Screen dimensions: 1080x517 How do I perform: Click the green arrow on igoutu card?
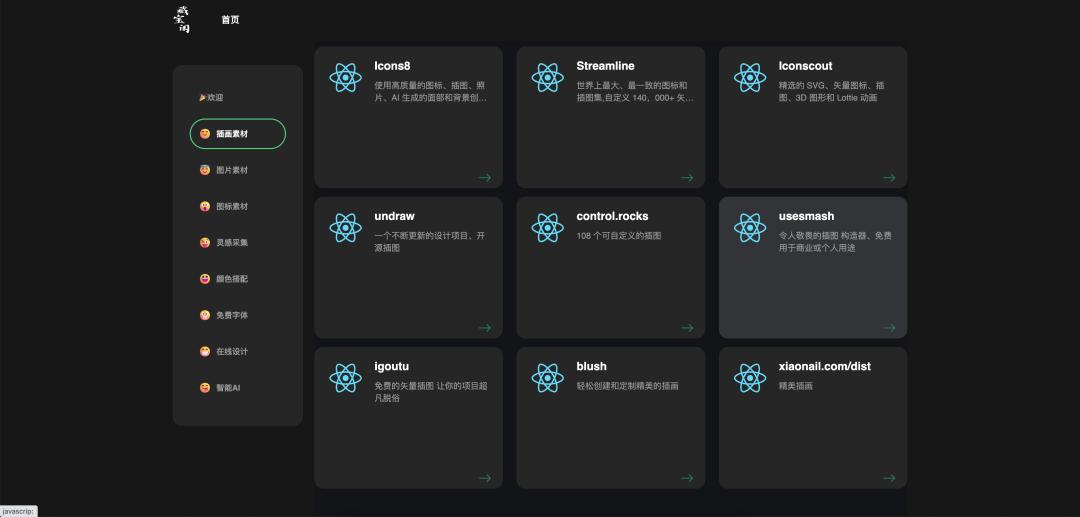(485, 478)
